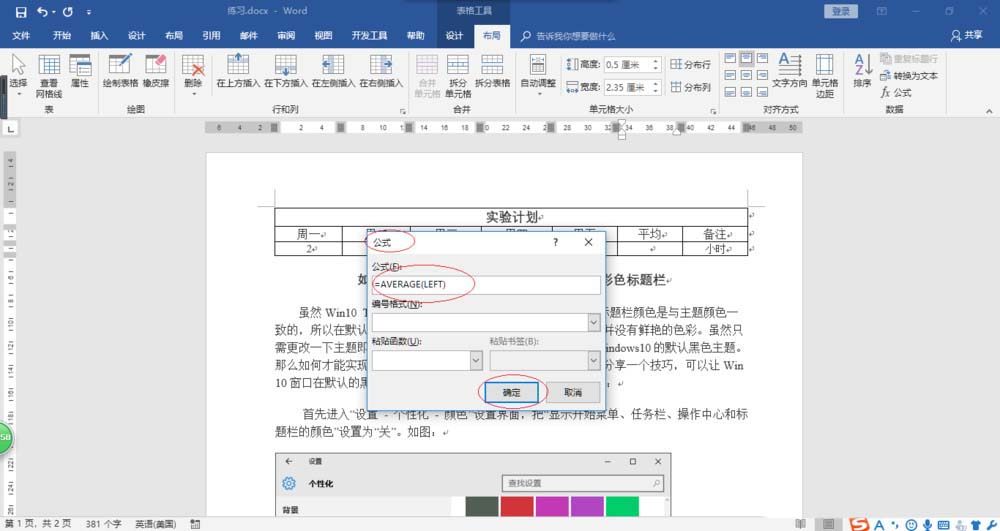Open Cell Size dialog launcher
Image resolution: width=1000 pixels, height=531 pixels.
[713, 112]
